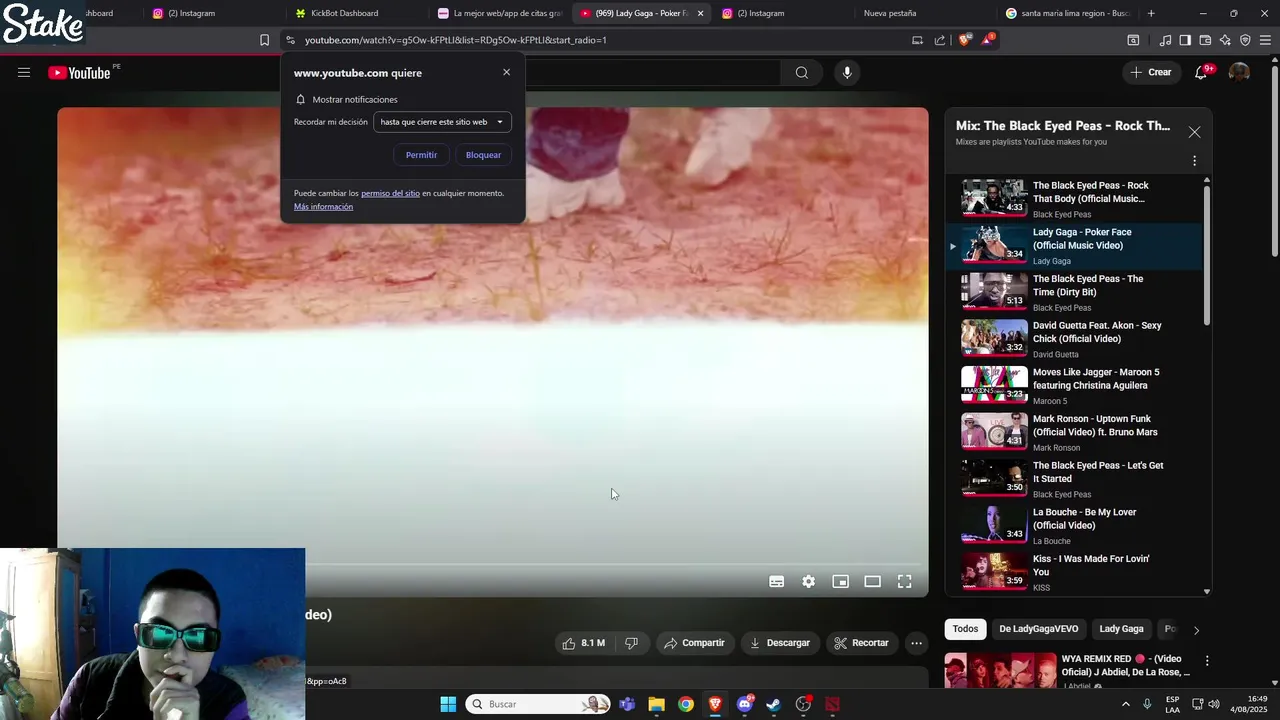Open the Mix playlist three-dot options

(x=1194, y=161)
